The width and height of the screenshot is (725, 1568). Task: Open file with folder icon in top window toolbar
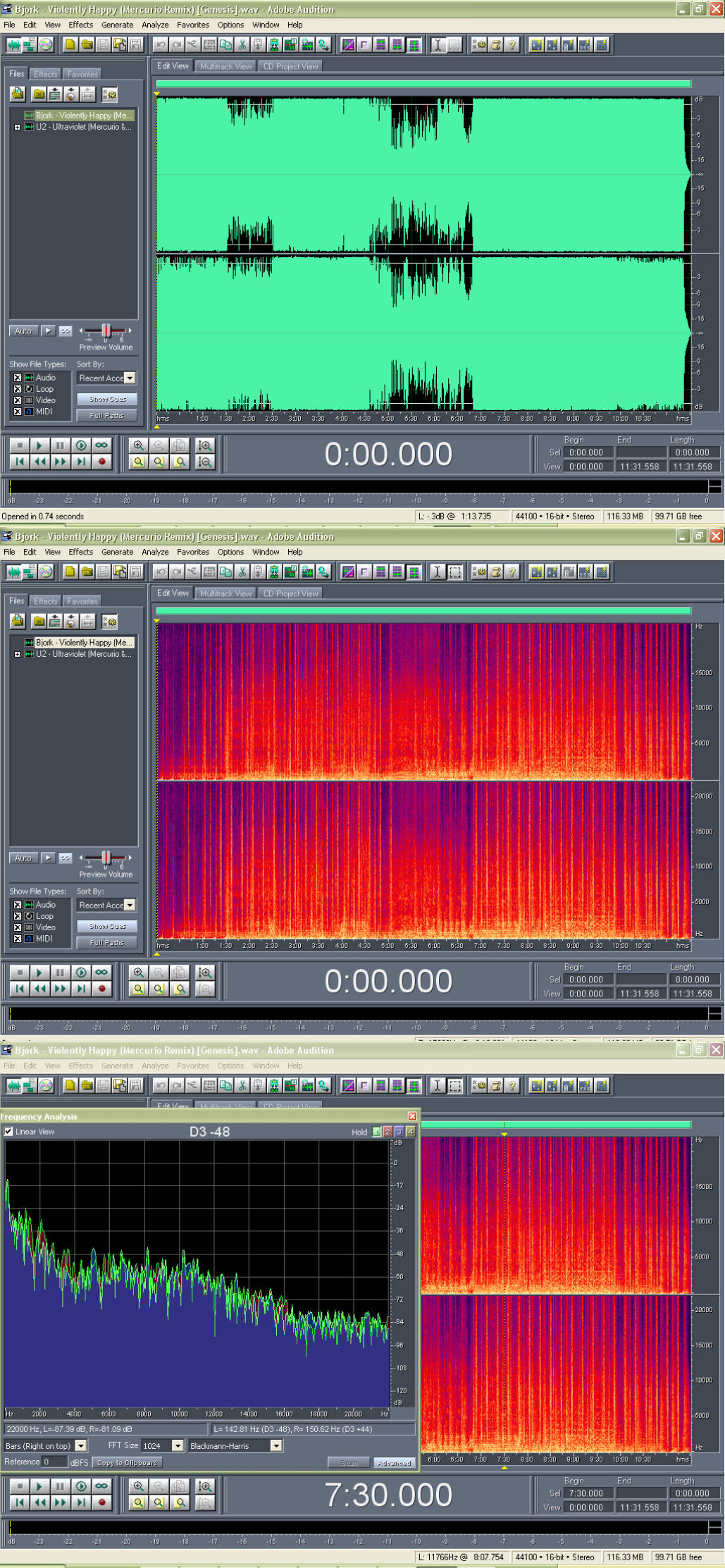[x=87, y=45]
